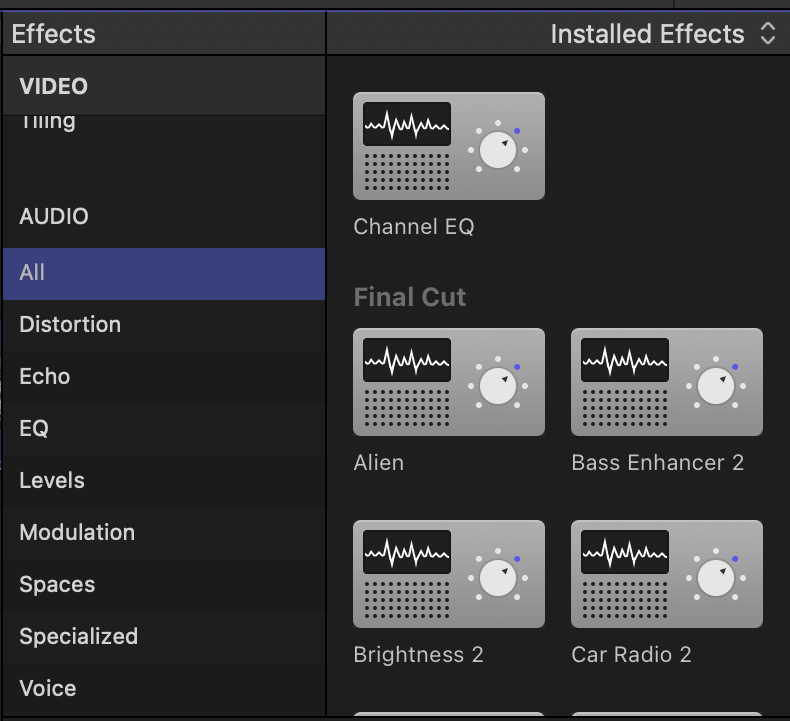Select the Levels category
The height and width of the screenshot is (721, 790).
click(x=164, y=481)
